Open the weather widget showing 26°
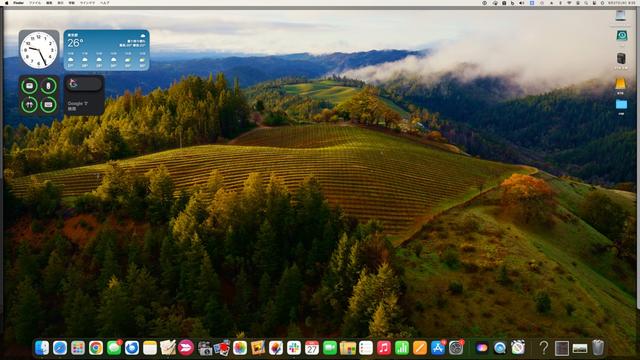Screen dimensions: 640x360 [x=106, y=50]
